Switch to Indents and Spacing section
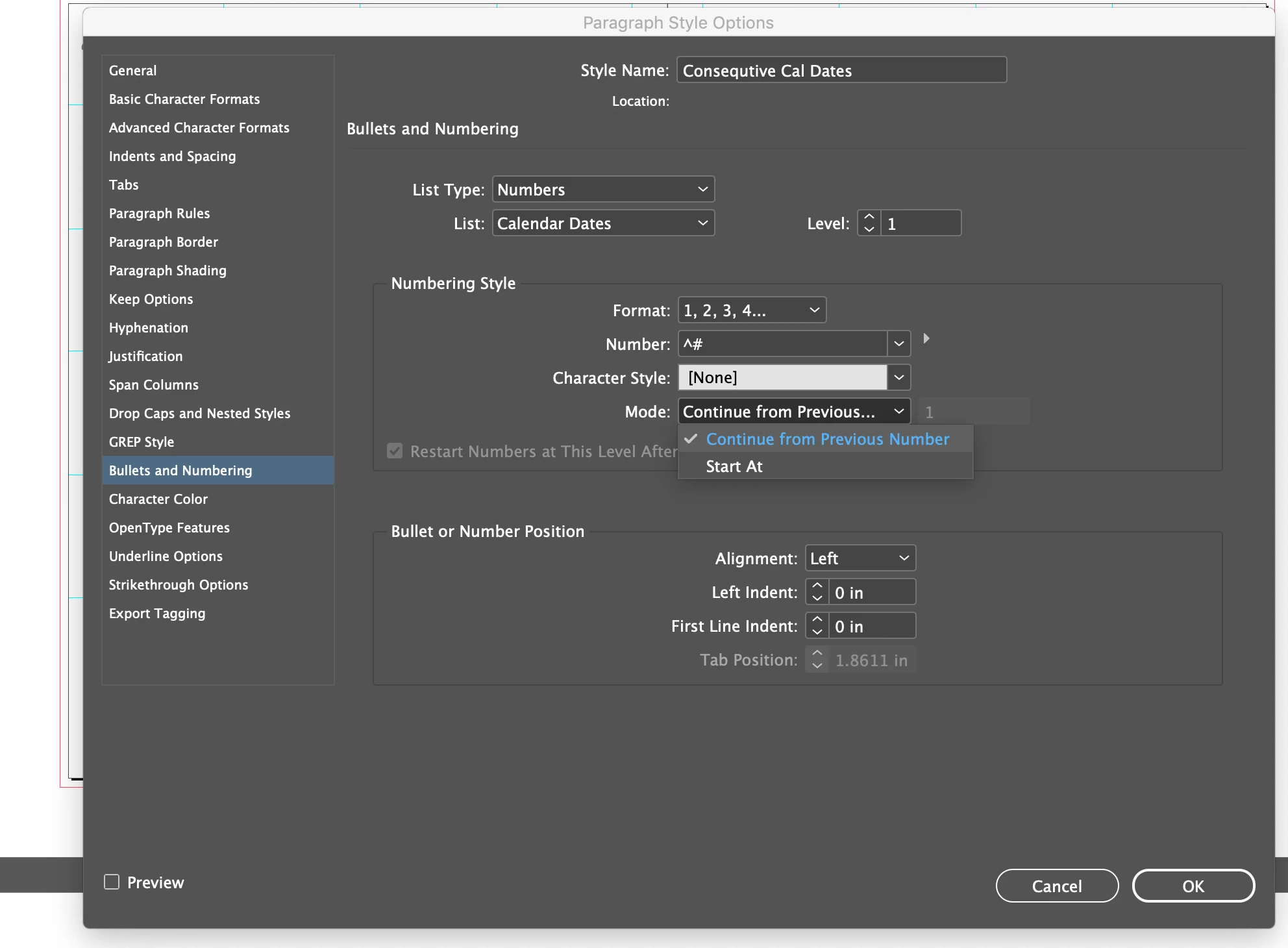Viewport: 1288px width, 948px height. (172, 156)
